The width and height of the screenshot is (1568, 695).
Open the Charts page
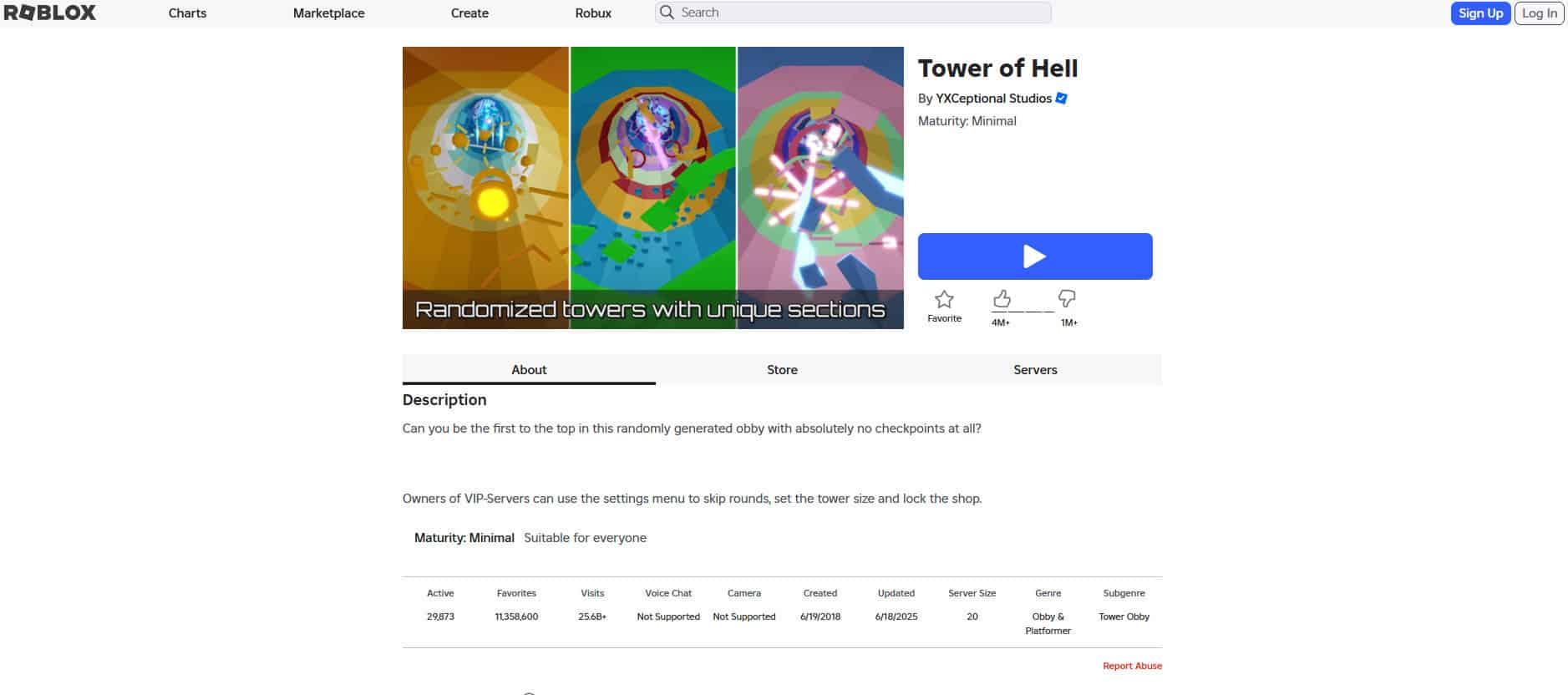(x=187, y=13)
